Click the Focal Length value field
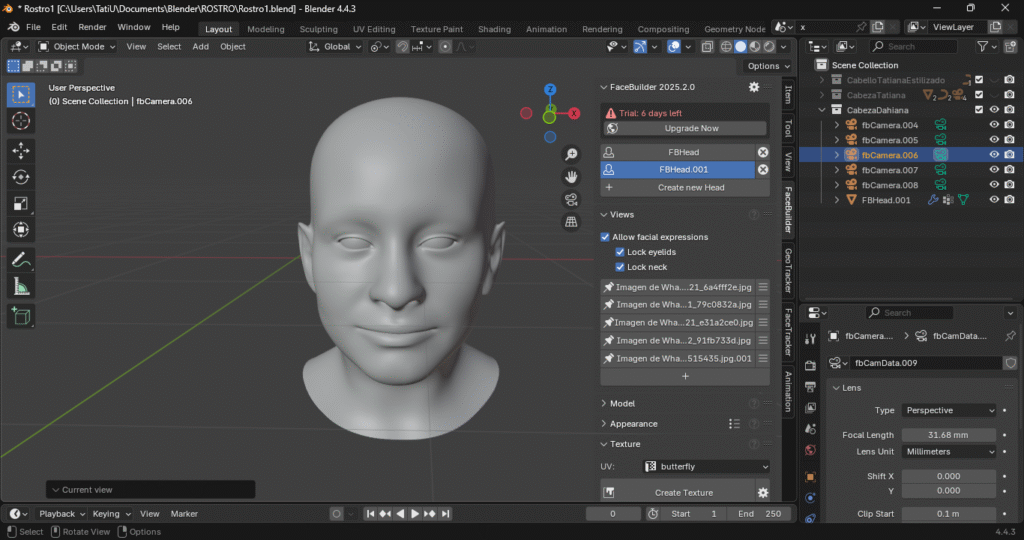This screenshot has height=540, width=1024. 948,435
